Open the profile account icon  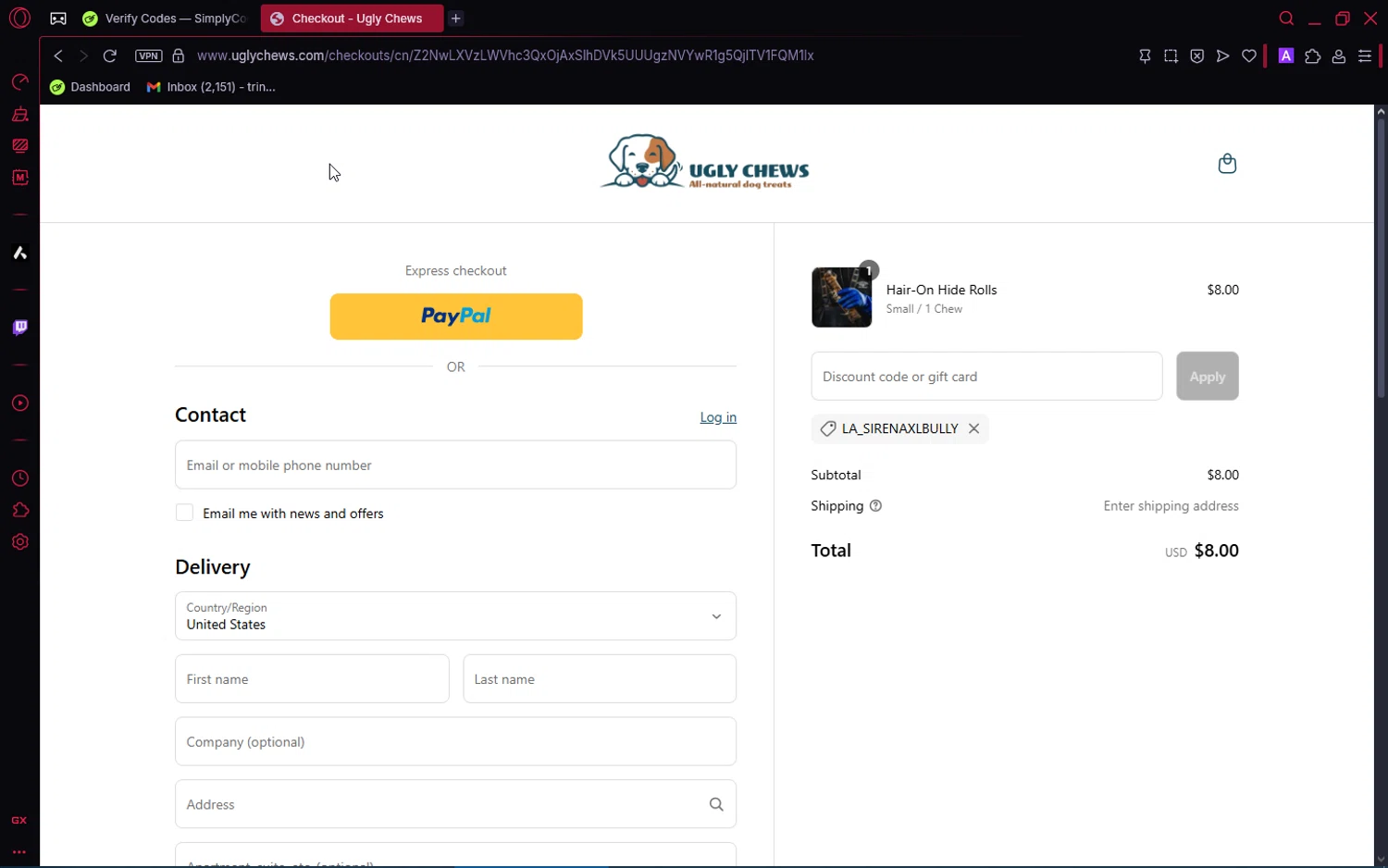tap(1338, 56)
